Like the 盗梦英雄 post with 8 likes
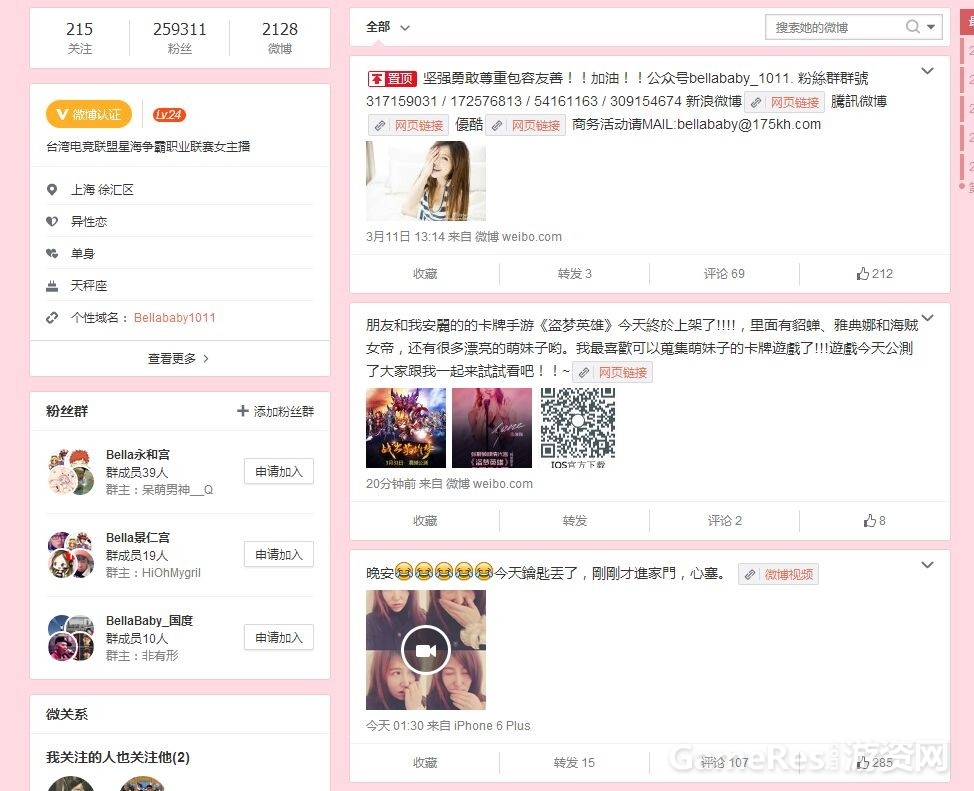This screenshot has height=791, width=974. point(875,521)
